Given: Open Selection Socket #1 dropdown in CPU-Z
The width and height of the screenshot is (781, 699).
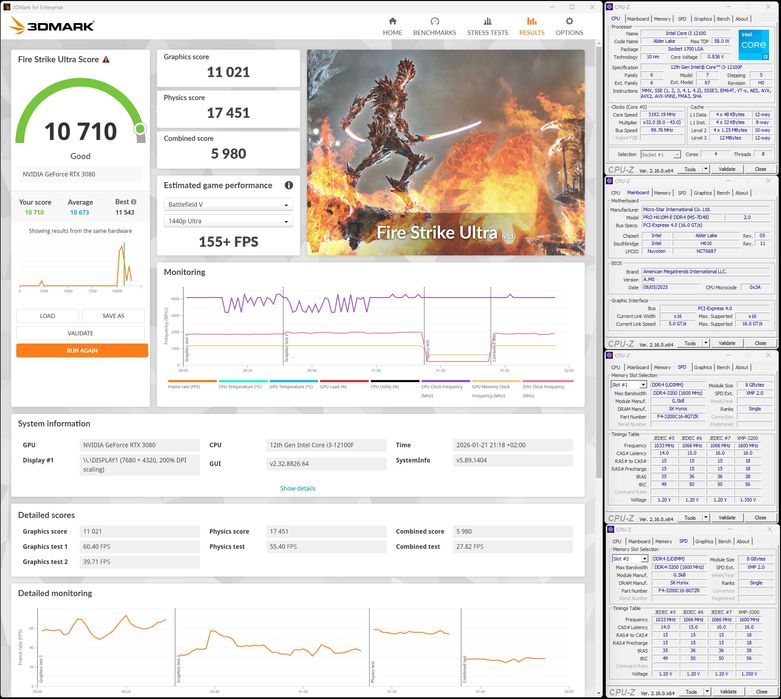Looking at the screenshot, I should [x=660, y=154].
